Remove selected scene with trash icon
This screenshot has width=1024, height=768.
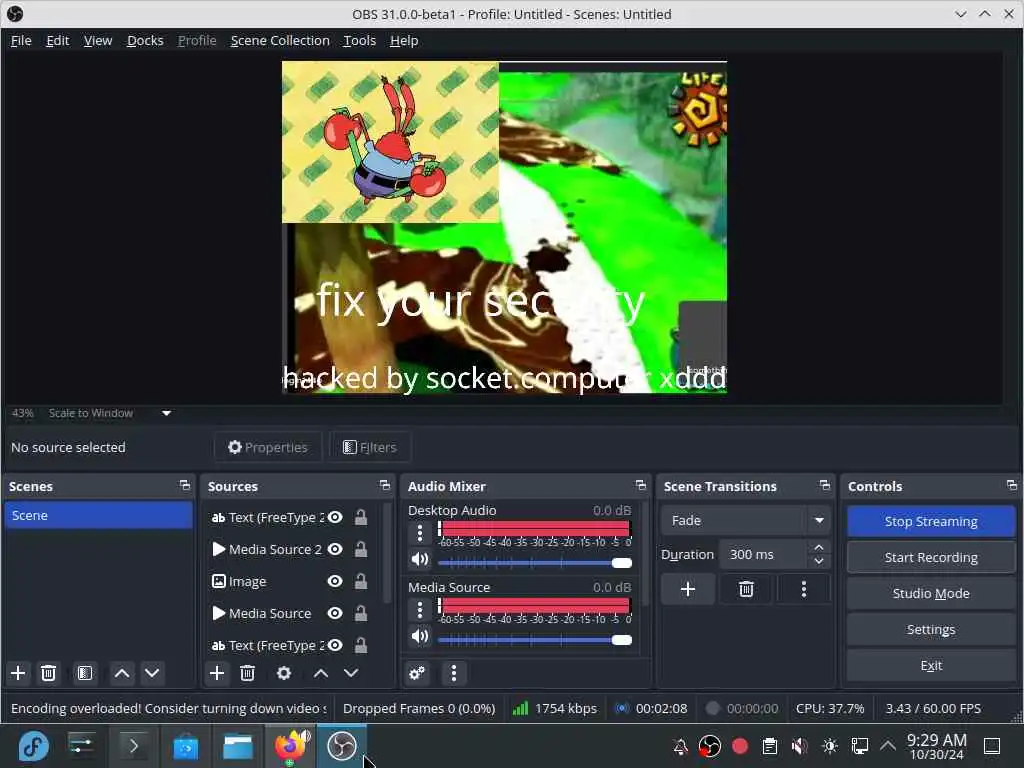tap(48, 673)
